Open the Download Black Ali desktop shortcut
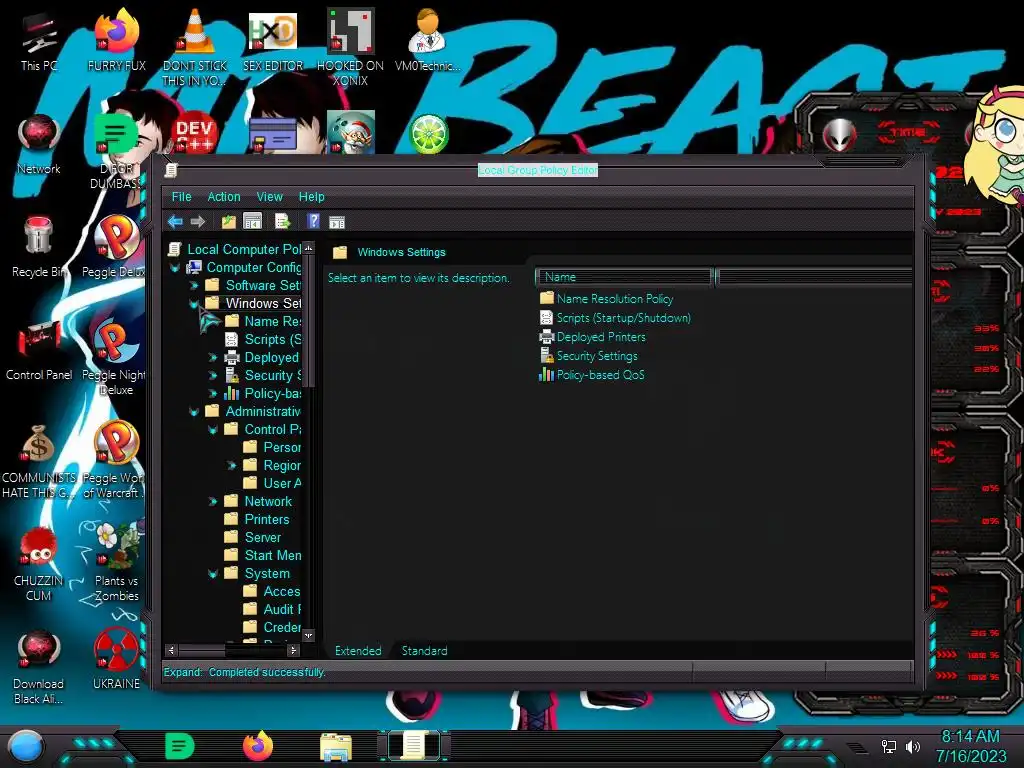The height and width of the screenshot is (768, 1024). (x=39, y=667)
